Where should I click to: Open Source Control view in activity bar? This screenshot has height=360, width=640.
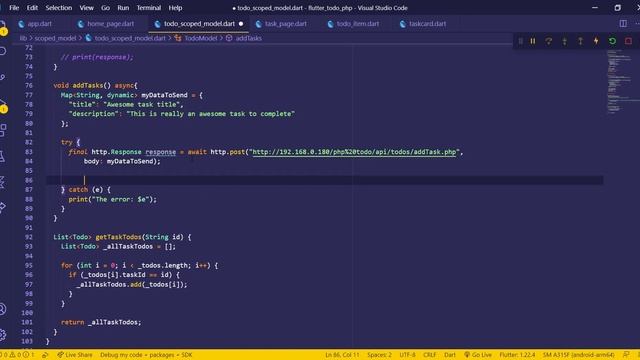[x=3, y=77]
